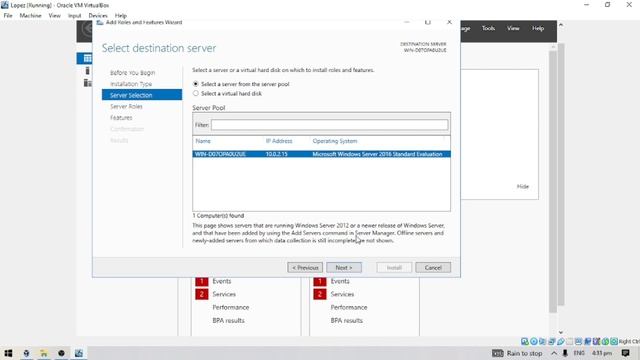Open All Servers icon in Server Manager sidebar
Viewport: 640px width, 360px height.
pyautogui.click(x=87, y=83)
